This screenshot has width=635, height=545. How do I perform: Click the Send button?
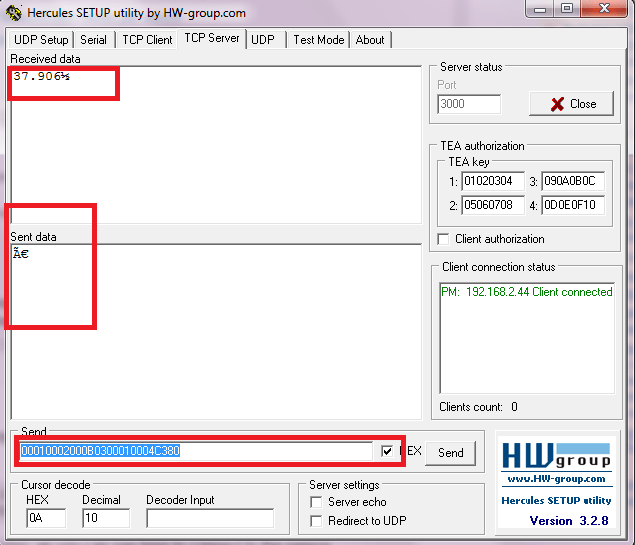(450, 453)
